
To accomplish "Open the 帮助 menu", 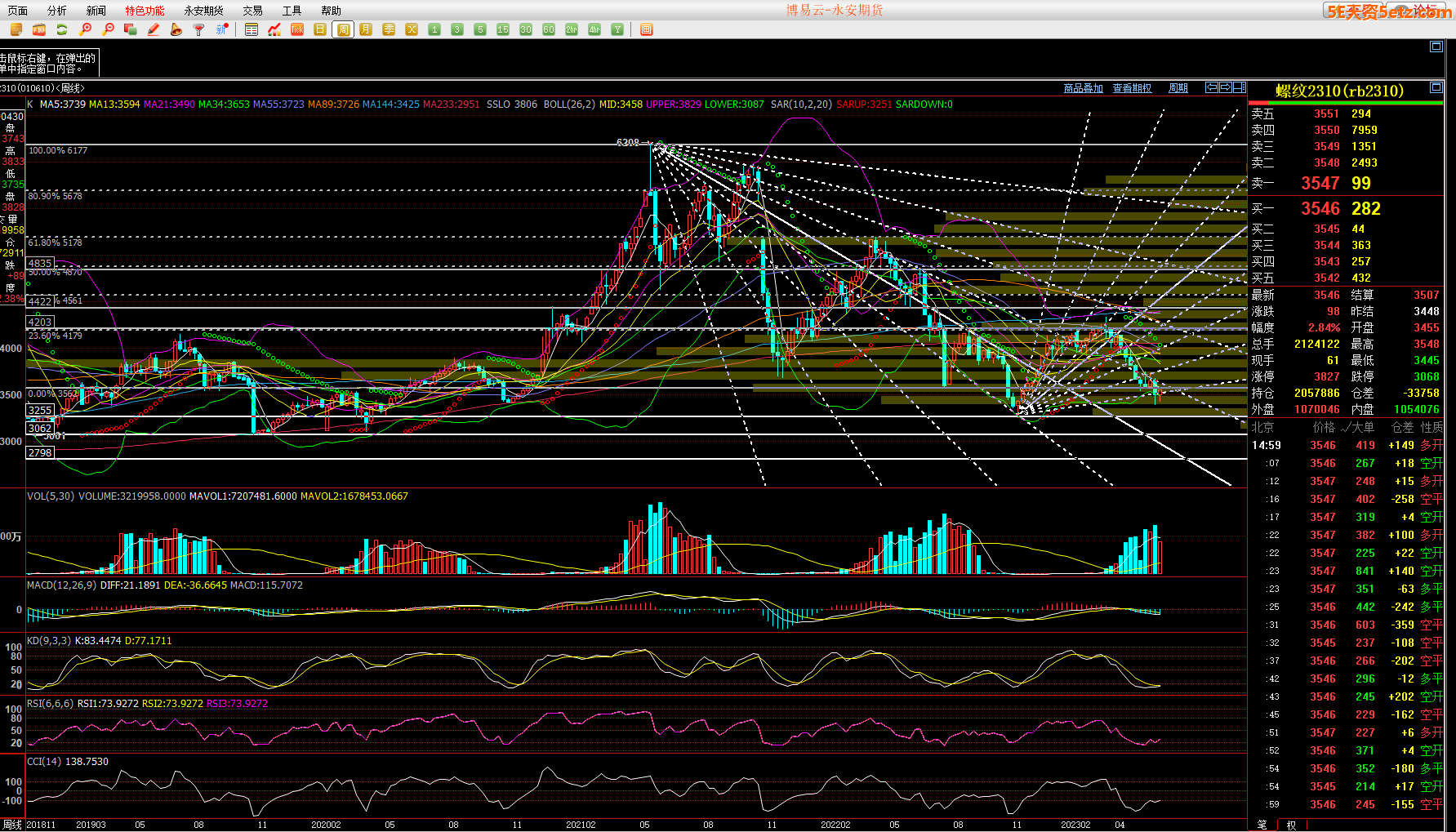I will (331, 11).
